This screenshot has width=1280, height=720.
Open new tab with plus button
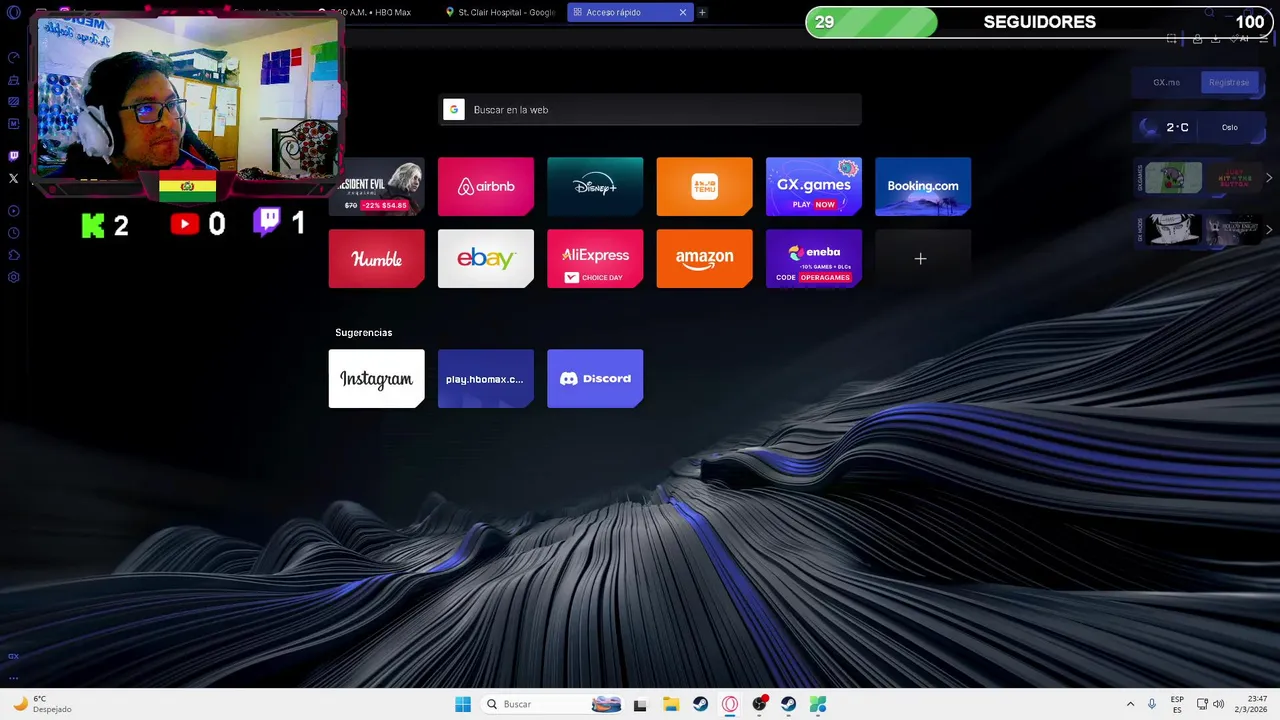pos(702,12)
